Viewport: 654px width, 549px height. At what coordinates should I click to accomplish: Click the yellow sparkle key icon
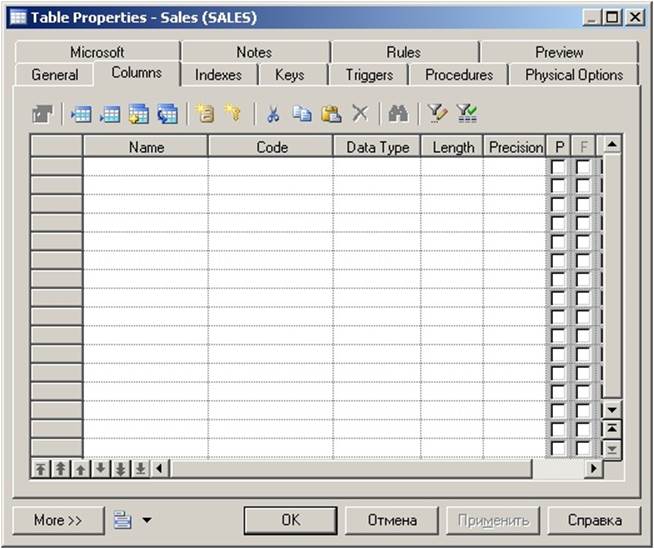tap(233, 113)
